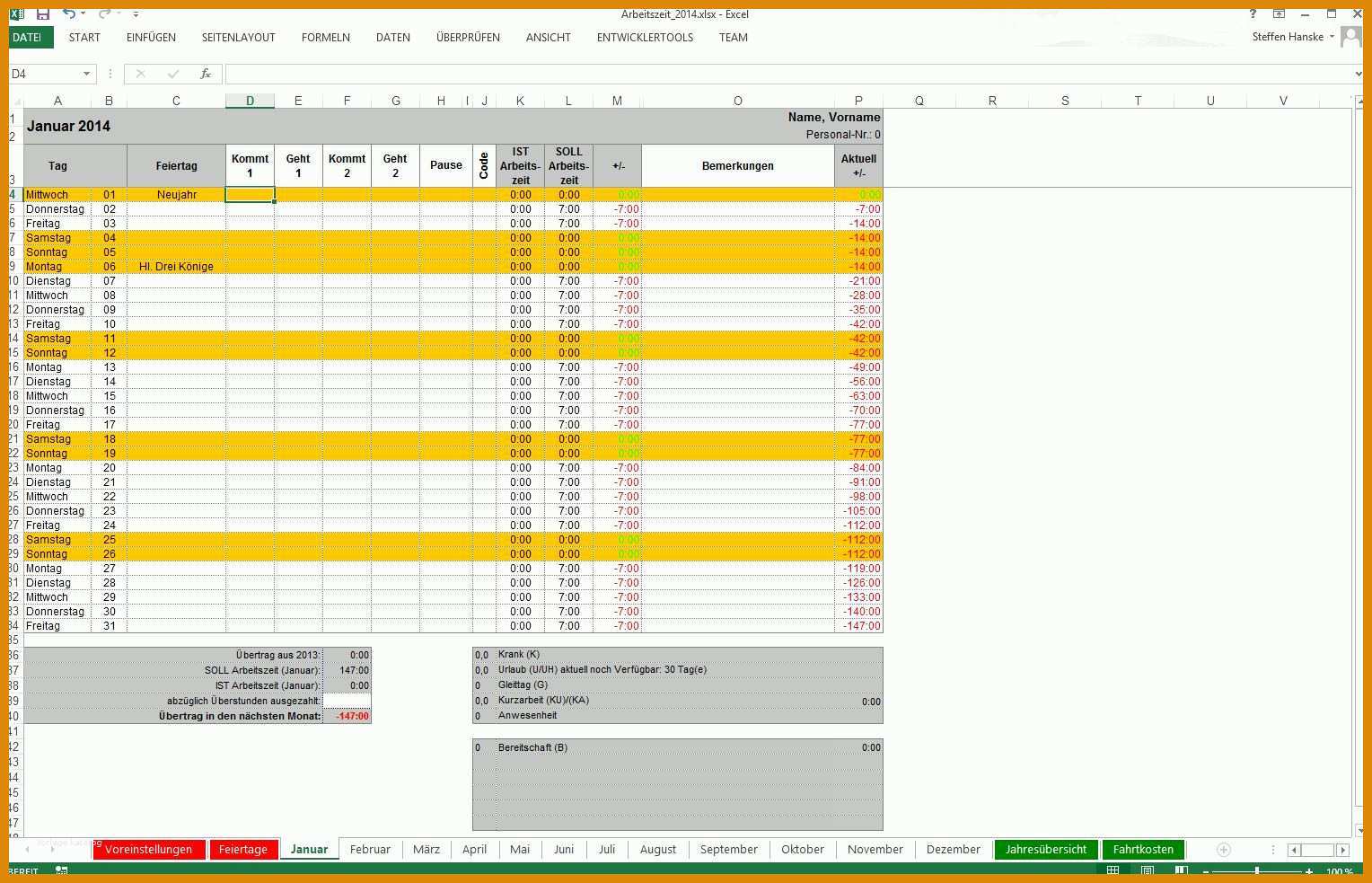Customize the Quick Access Toolbar dropdown

click(x=136, y=14)
